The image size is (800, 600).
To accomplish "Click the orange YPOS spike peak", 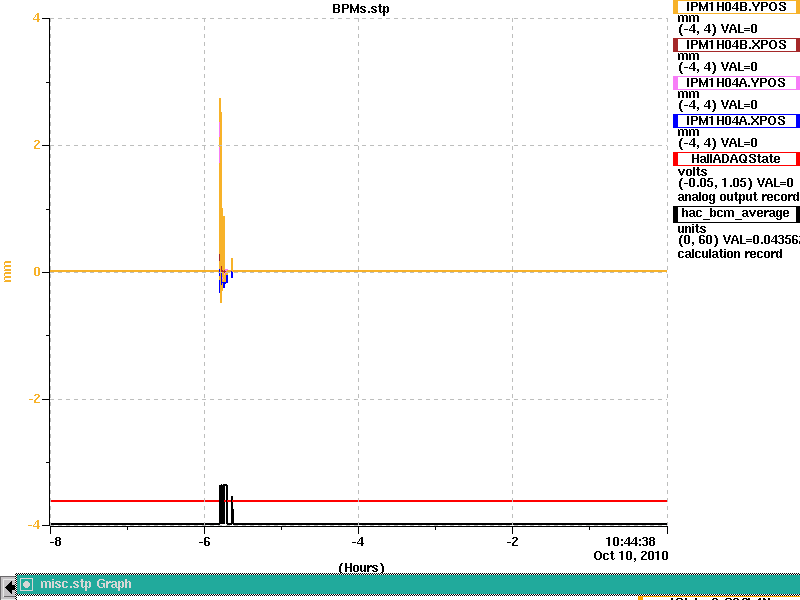I will (220, 100).
